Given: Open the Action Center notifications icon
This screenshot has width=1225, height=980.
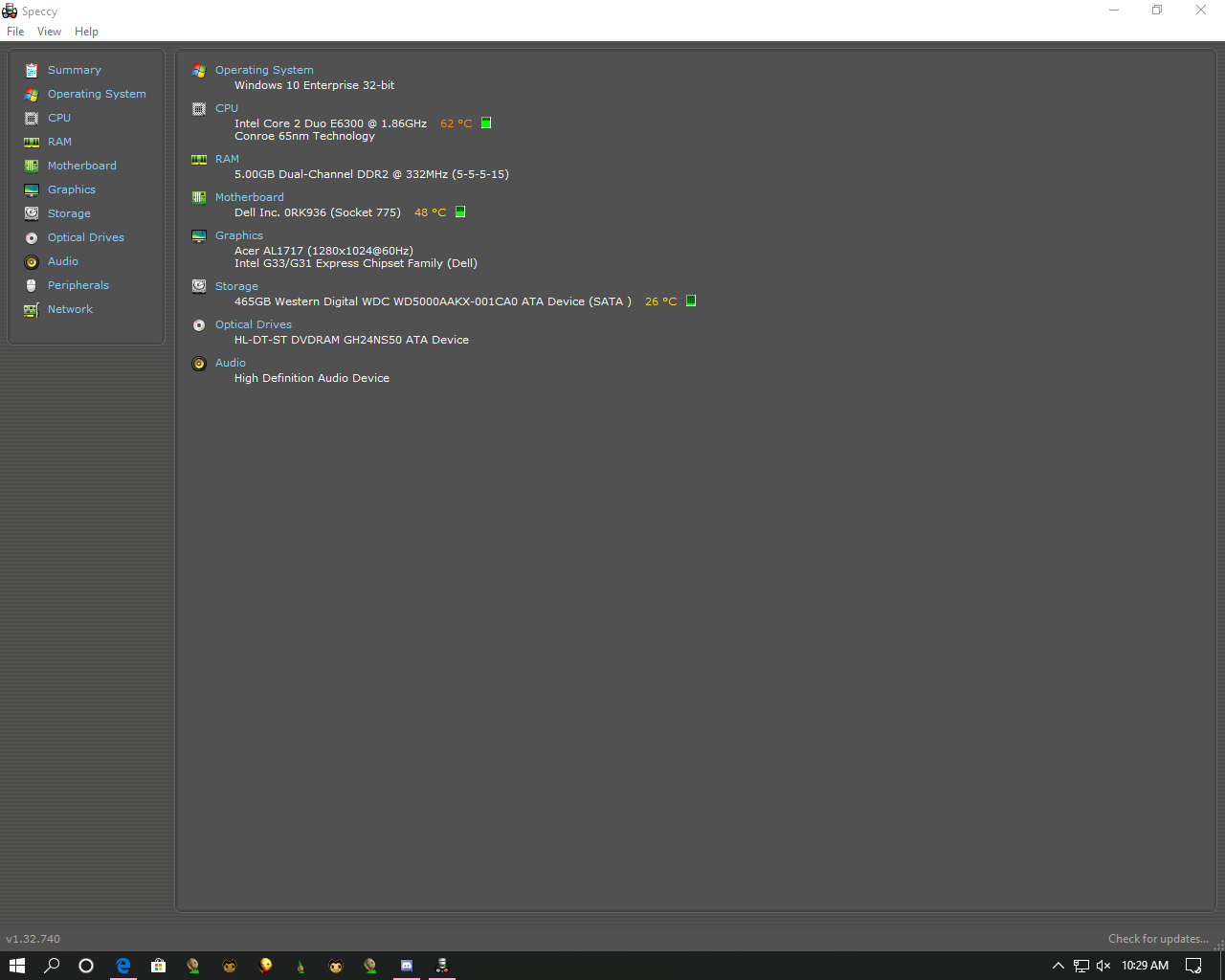Looking at the screenshot, I should pos(1193,966).
